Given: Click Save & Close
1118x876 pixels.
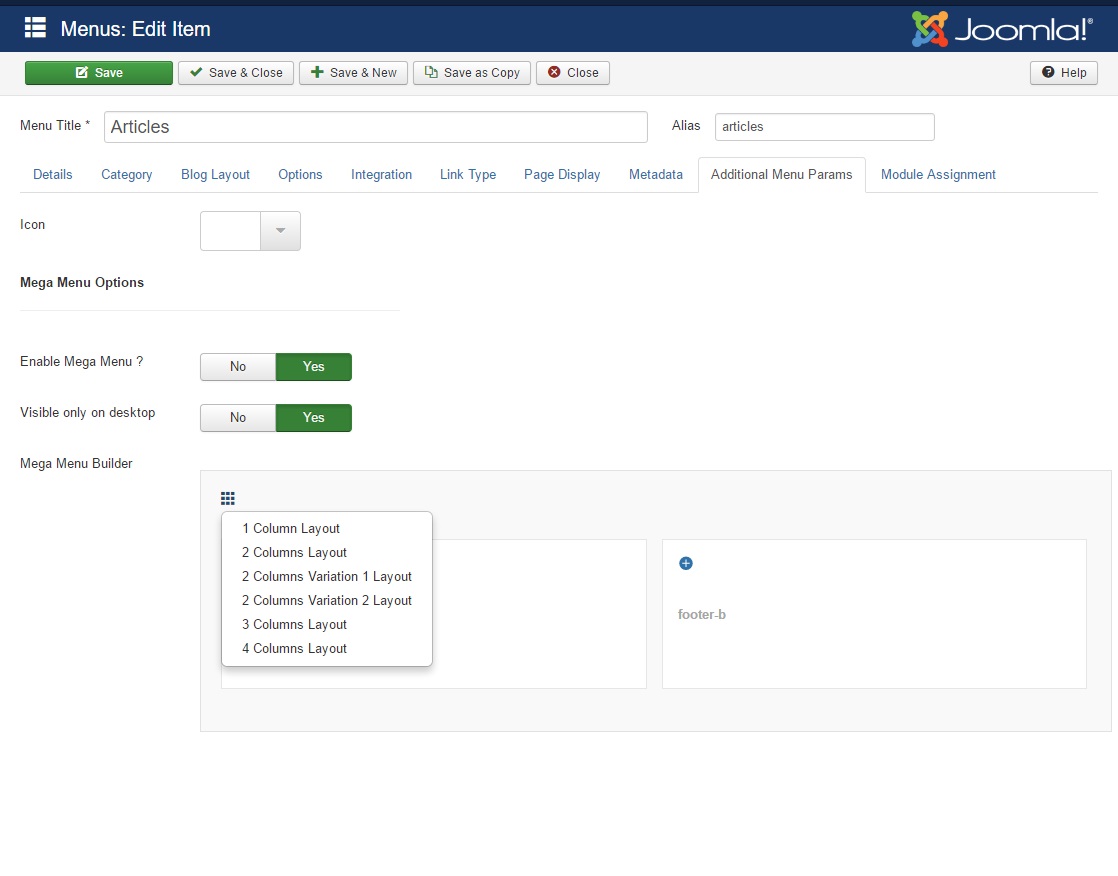Looking at the screenshot, I should coord(236,73).
